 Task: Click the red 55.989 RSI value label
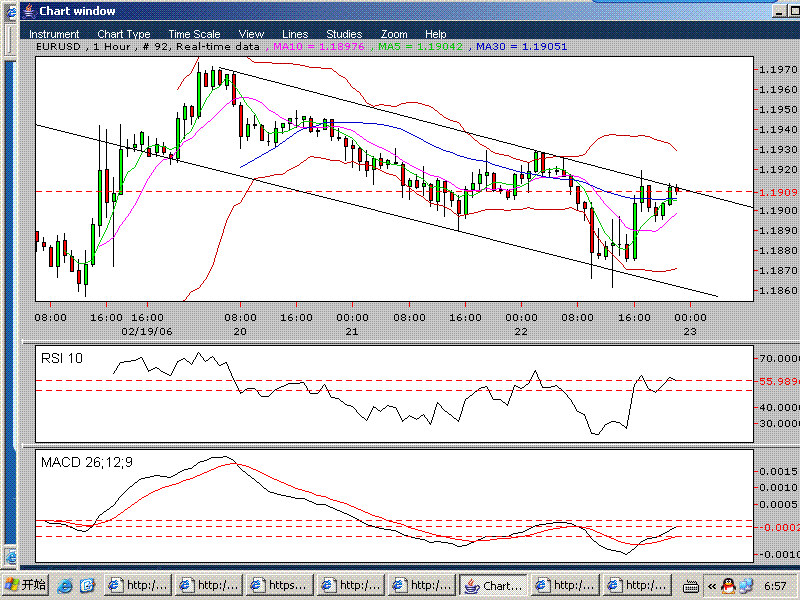779,381
